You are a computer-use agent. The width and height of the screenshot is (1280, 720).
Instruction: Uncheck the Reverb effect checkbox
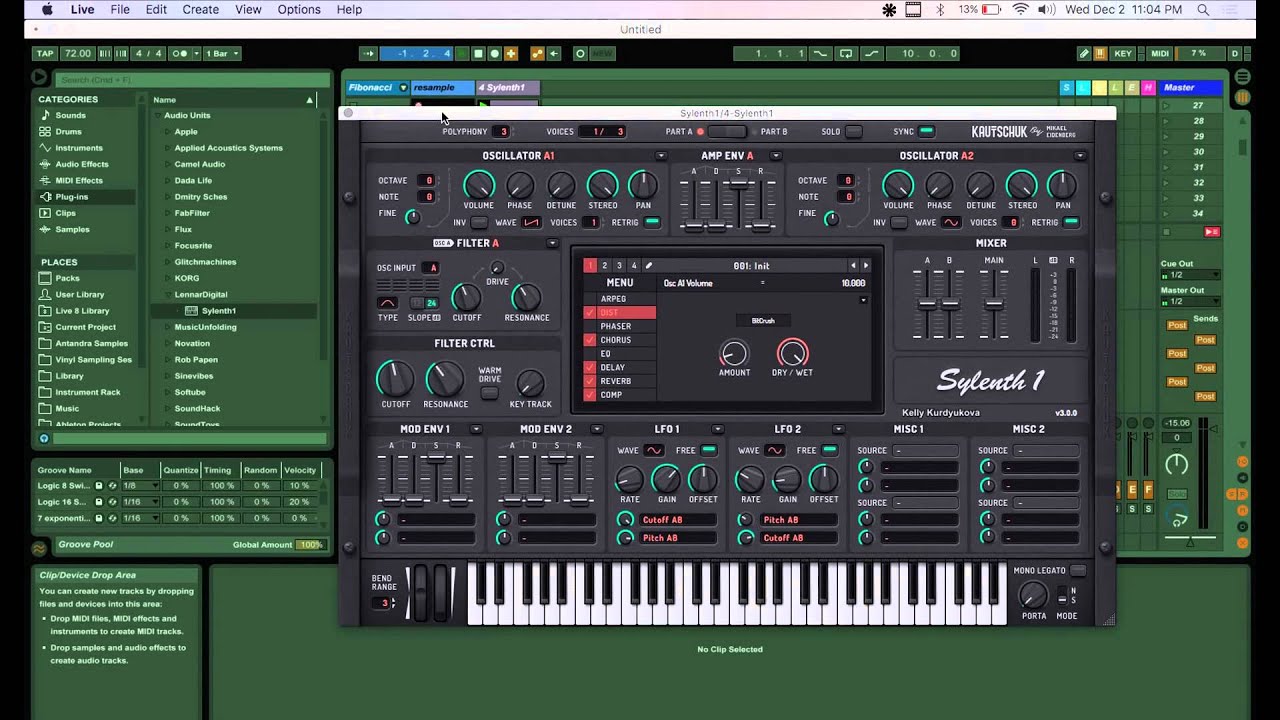[590, 381]
